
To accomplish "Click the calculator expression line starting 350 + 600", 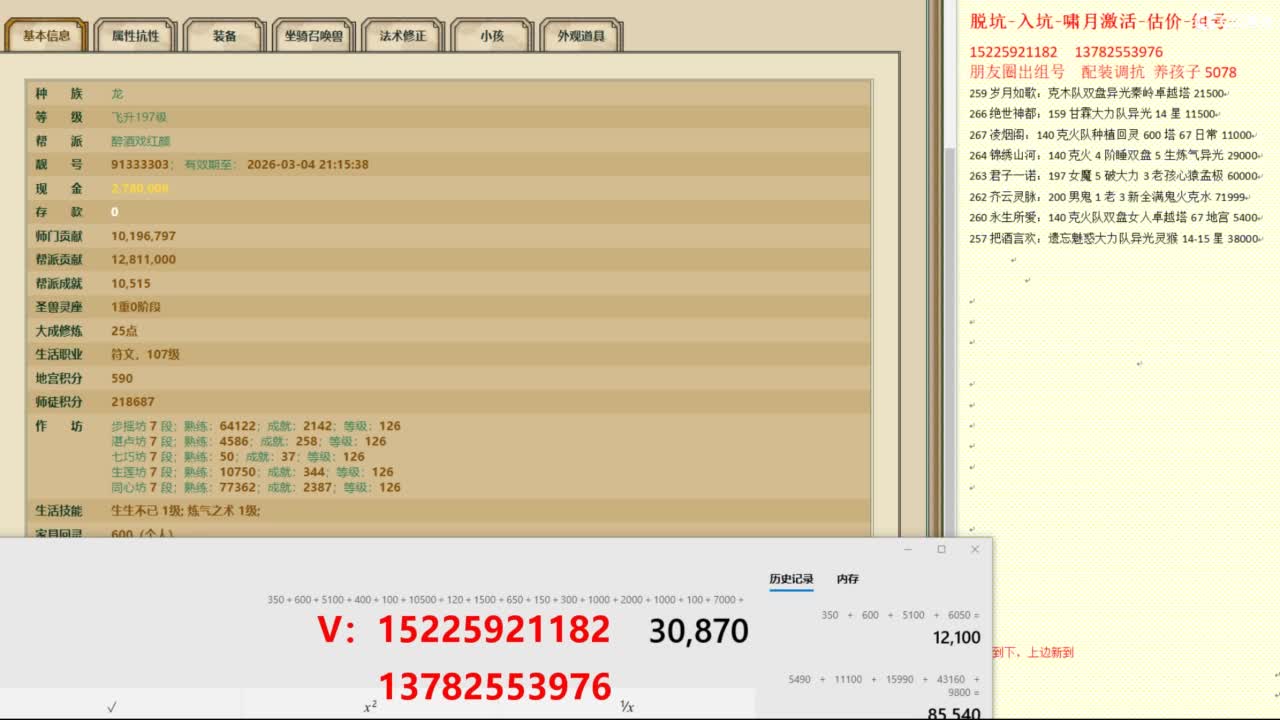I will point(505,600).
